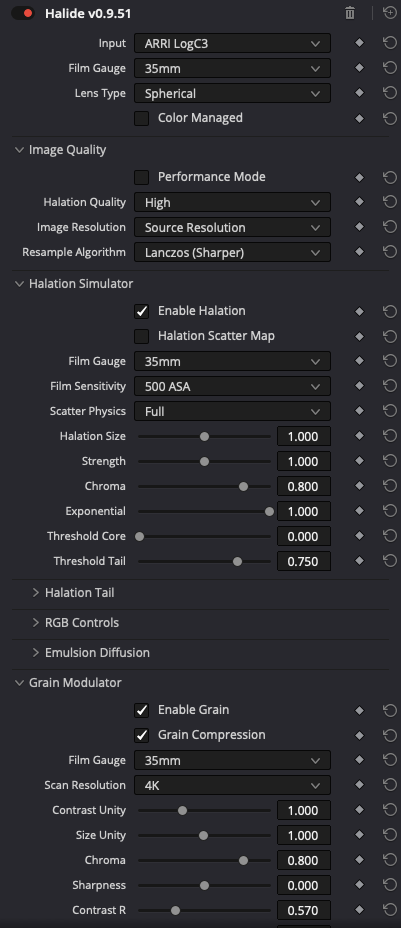Collapse the Grain Modulator section
This screenshot has height=928, width=401.
click(20, 682)
